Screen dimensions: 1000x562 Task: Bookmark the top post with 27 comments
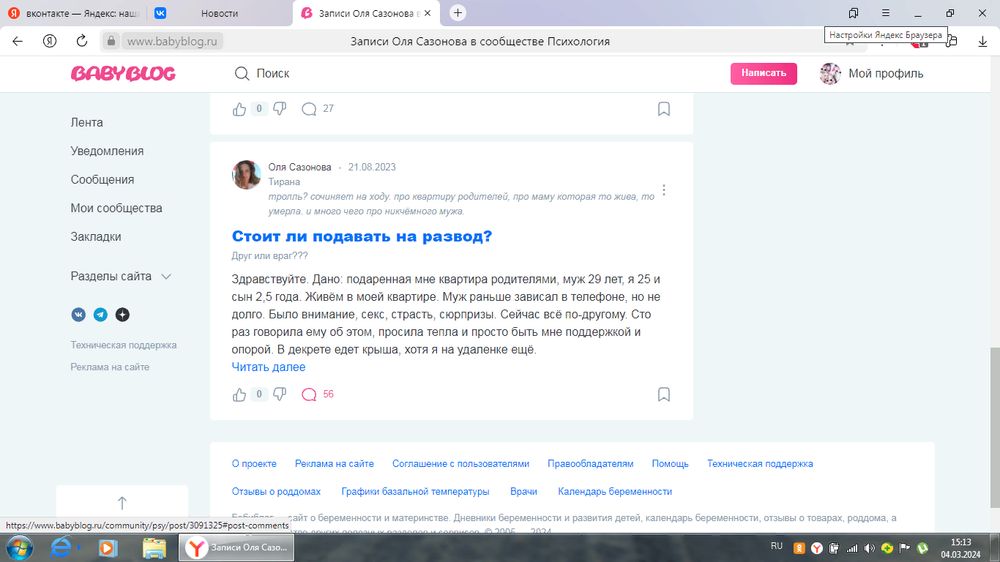click(x=664, y=109)
